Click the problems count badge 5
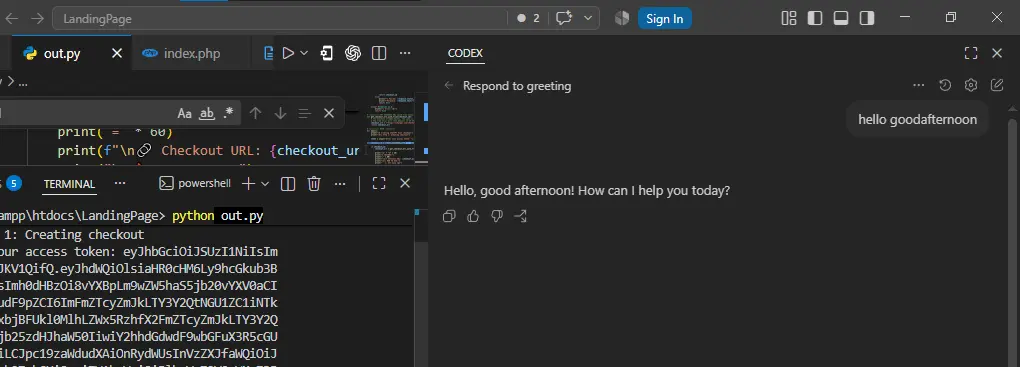This screenshot has height=367, width=1020. pyautogui.click(x=14, y=184)
